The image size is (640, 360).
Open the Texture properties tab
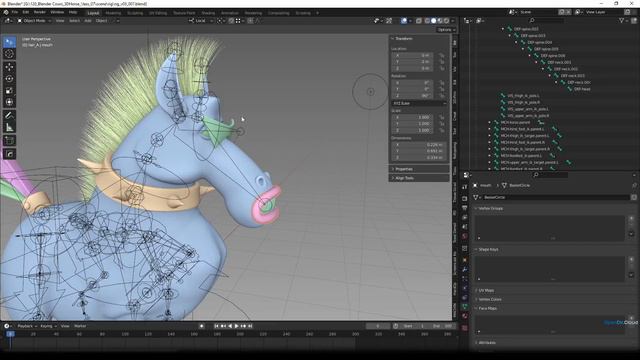pos(465,327)
